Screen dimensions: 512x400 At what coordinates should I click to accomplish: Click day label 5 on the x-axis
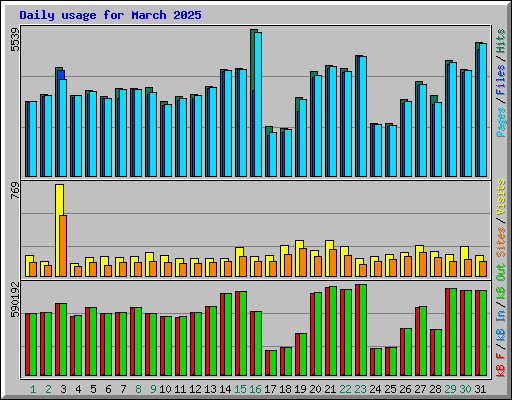click(93, 389)
